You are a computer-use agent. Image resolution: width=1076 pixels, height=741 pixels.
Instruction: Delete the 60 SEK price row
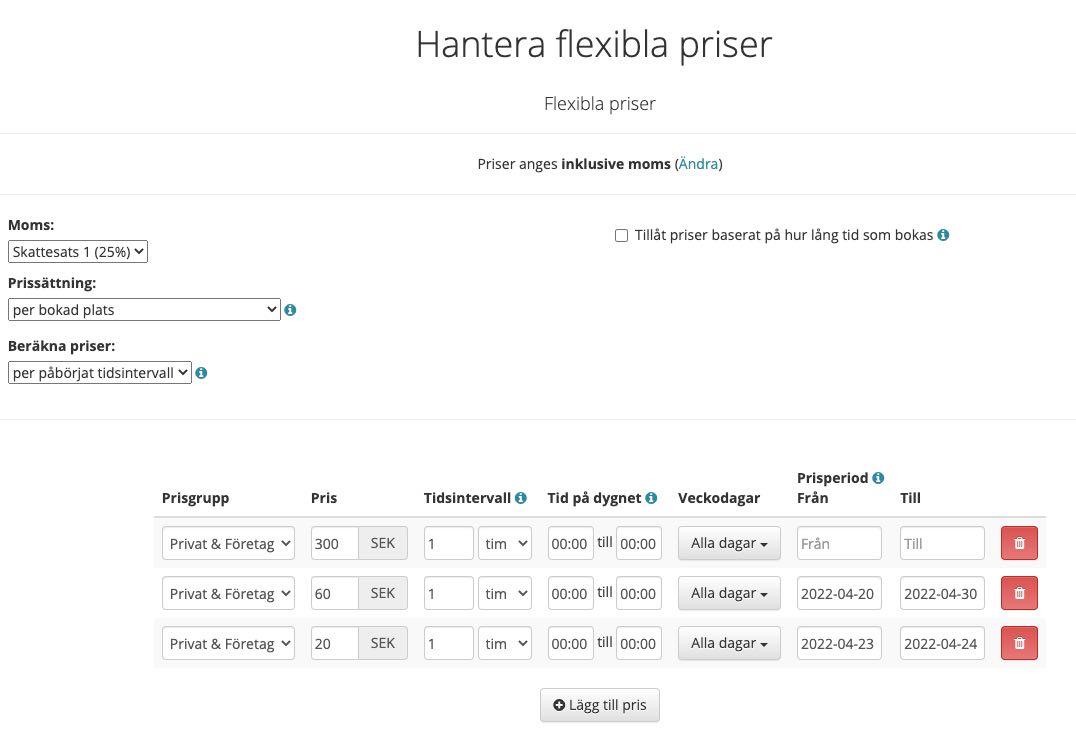pos(1019,593)
